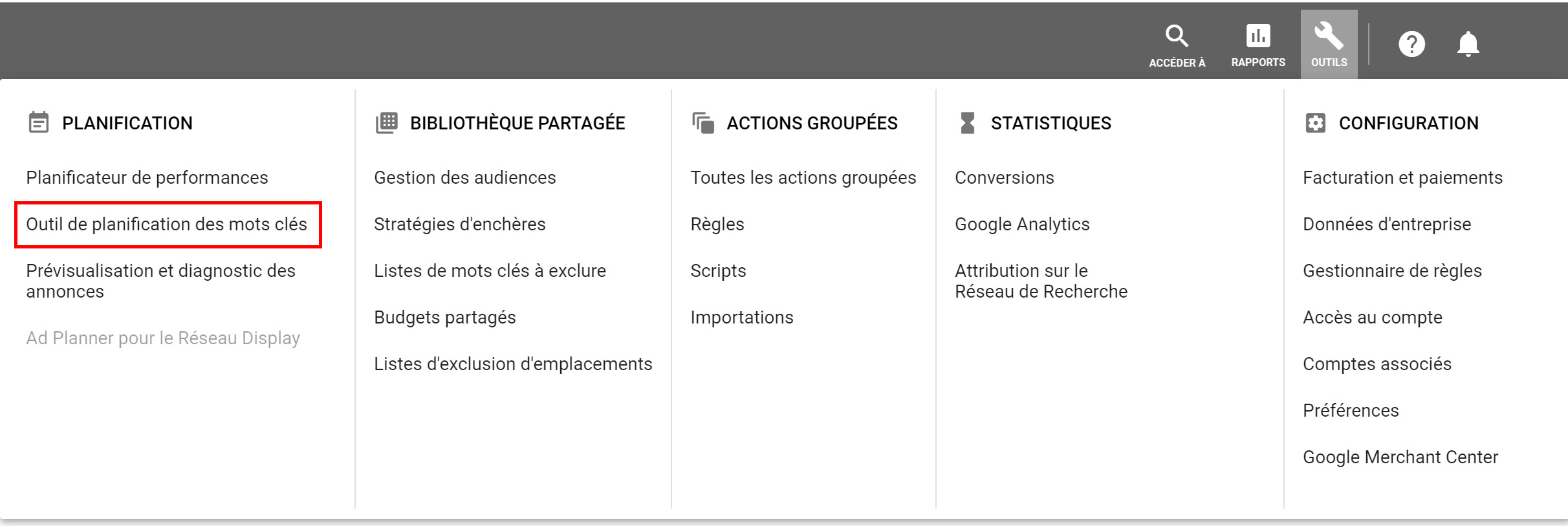The width and height of the screenshot is (1568, 526).
Task: Click the Statistiques hourglass icon
Action: (x=967, y=123)
